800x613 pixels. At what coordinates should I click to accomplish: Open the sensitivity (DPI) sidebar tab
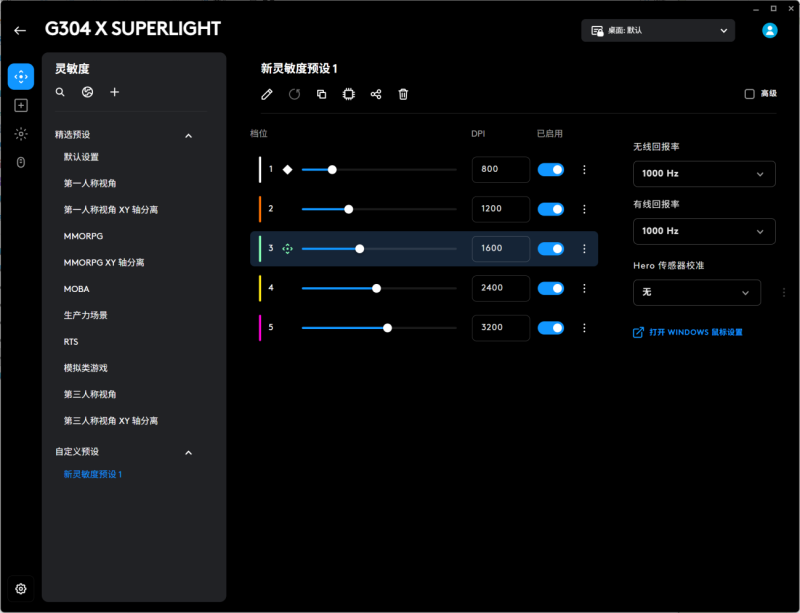tap(21, 77)
